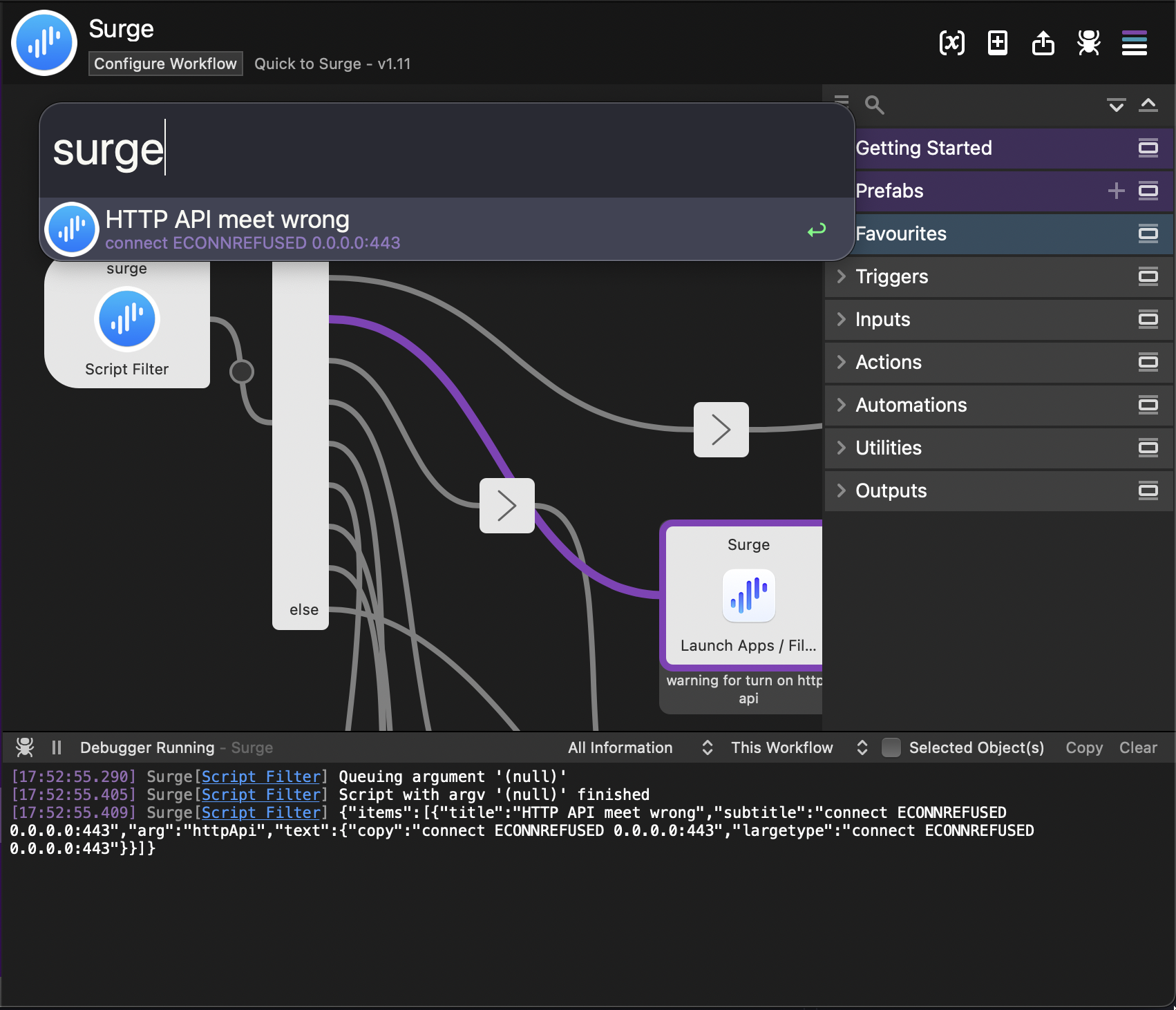Pause the debugger with pause icon

tap(57, 747)
